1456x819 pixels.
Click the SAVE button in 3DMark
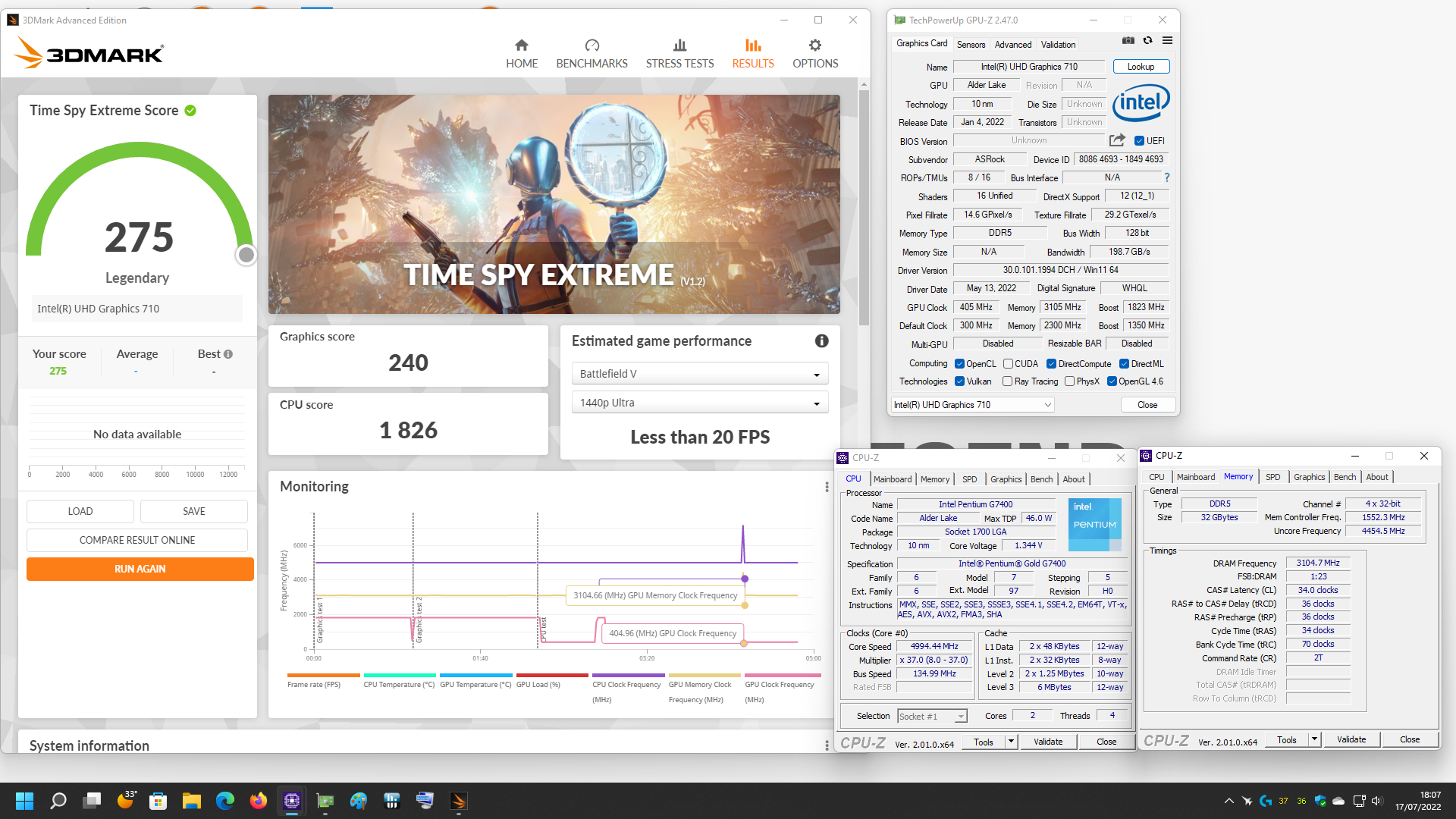[194, 511]
